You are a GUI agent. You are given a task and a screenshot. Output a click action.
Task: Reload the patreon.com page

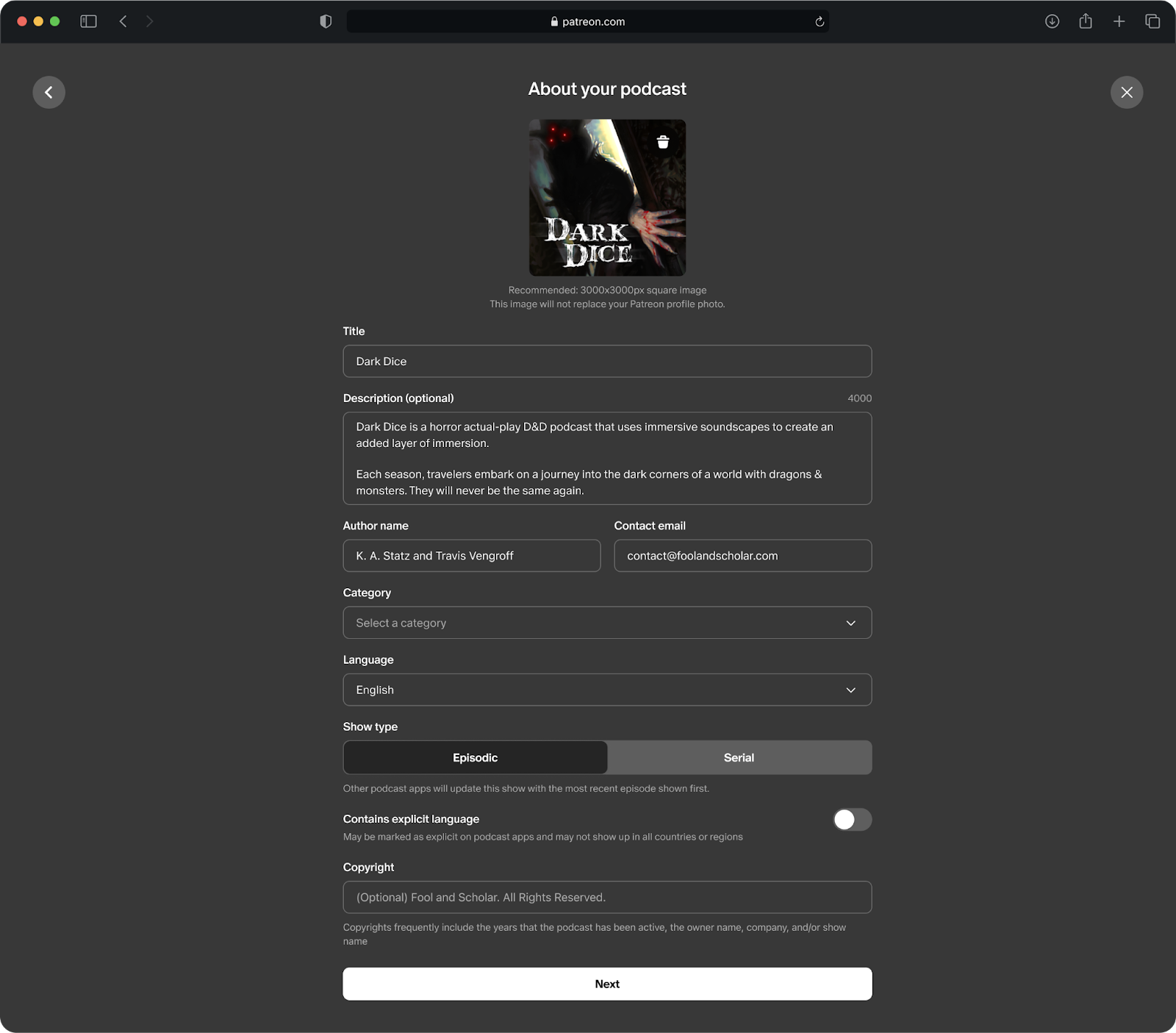pos(820,21)
